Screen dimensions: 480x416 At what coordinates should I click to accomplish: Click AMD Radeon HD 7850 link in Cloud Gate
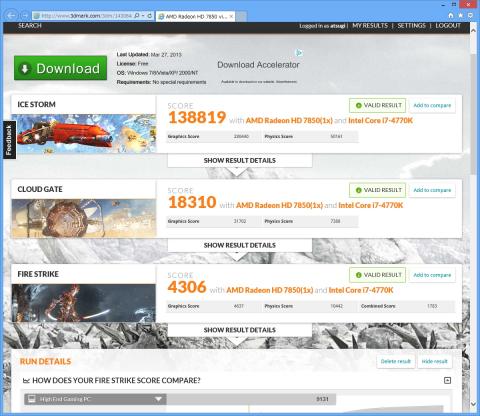tap(279, 205)
